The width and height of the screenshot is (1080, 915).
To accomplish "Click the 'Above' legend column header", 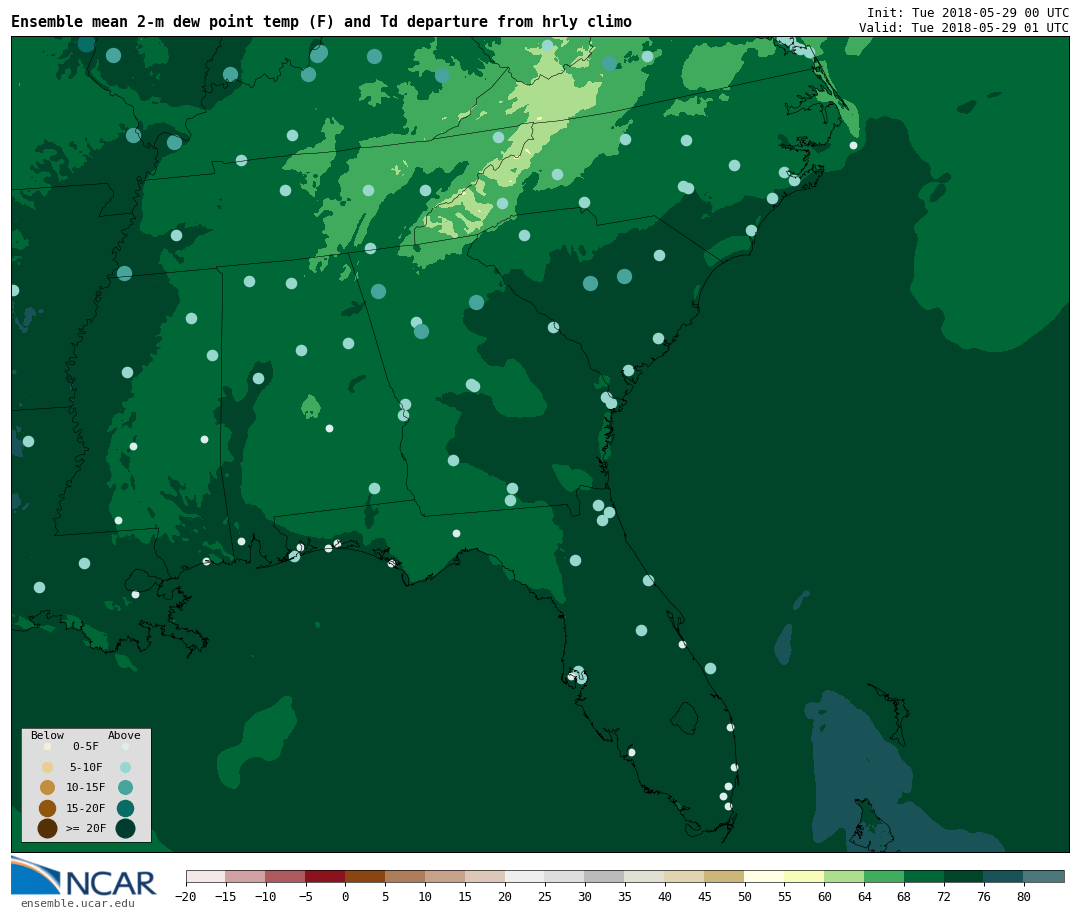I will [x=124, y=736].
